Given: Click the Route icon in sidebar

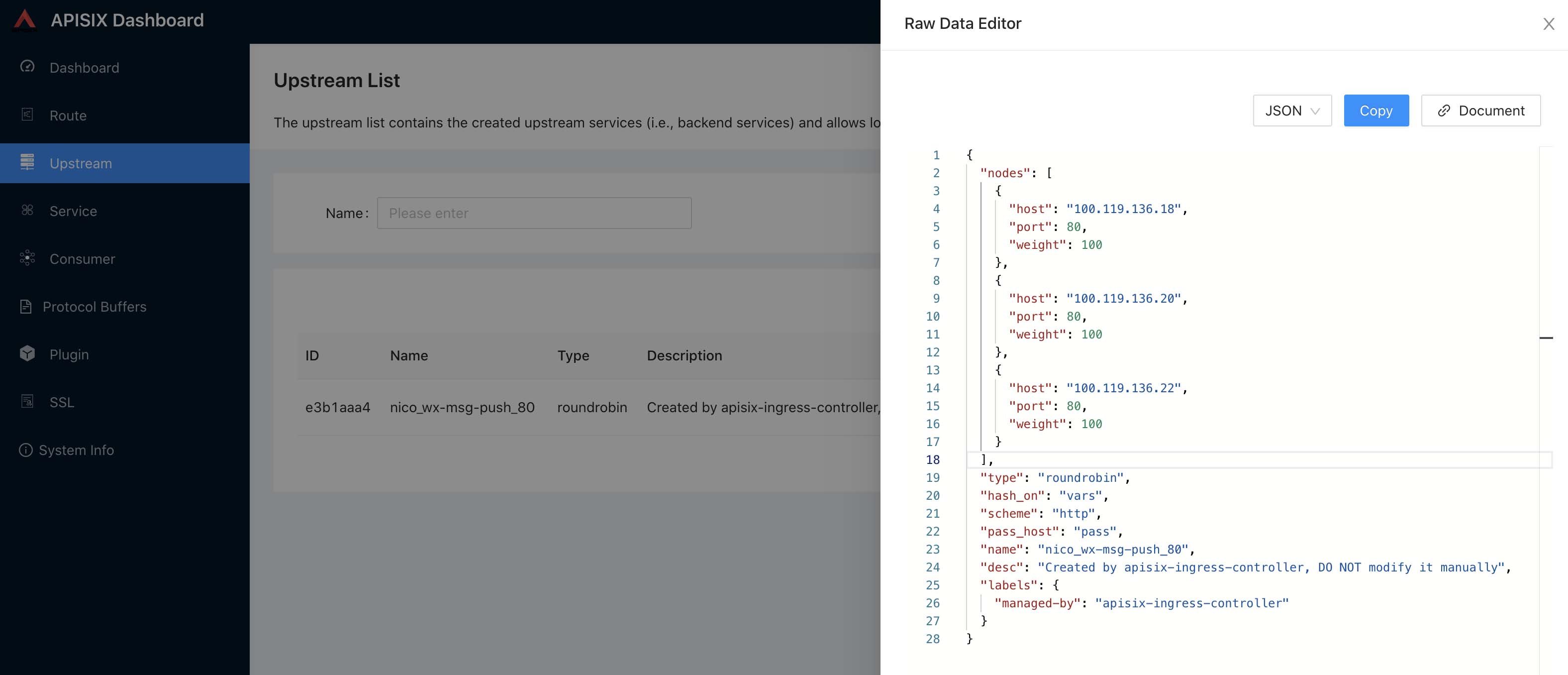Looking at the screenshot, I should 27,114.
